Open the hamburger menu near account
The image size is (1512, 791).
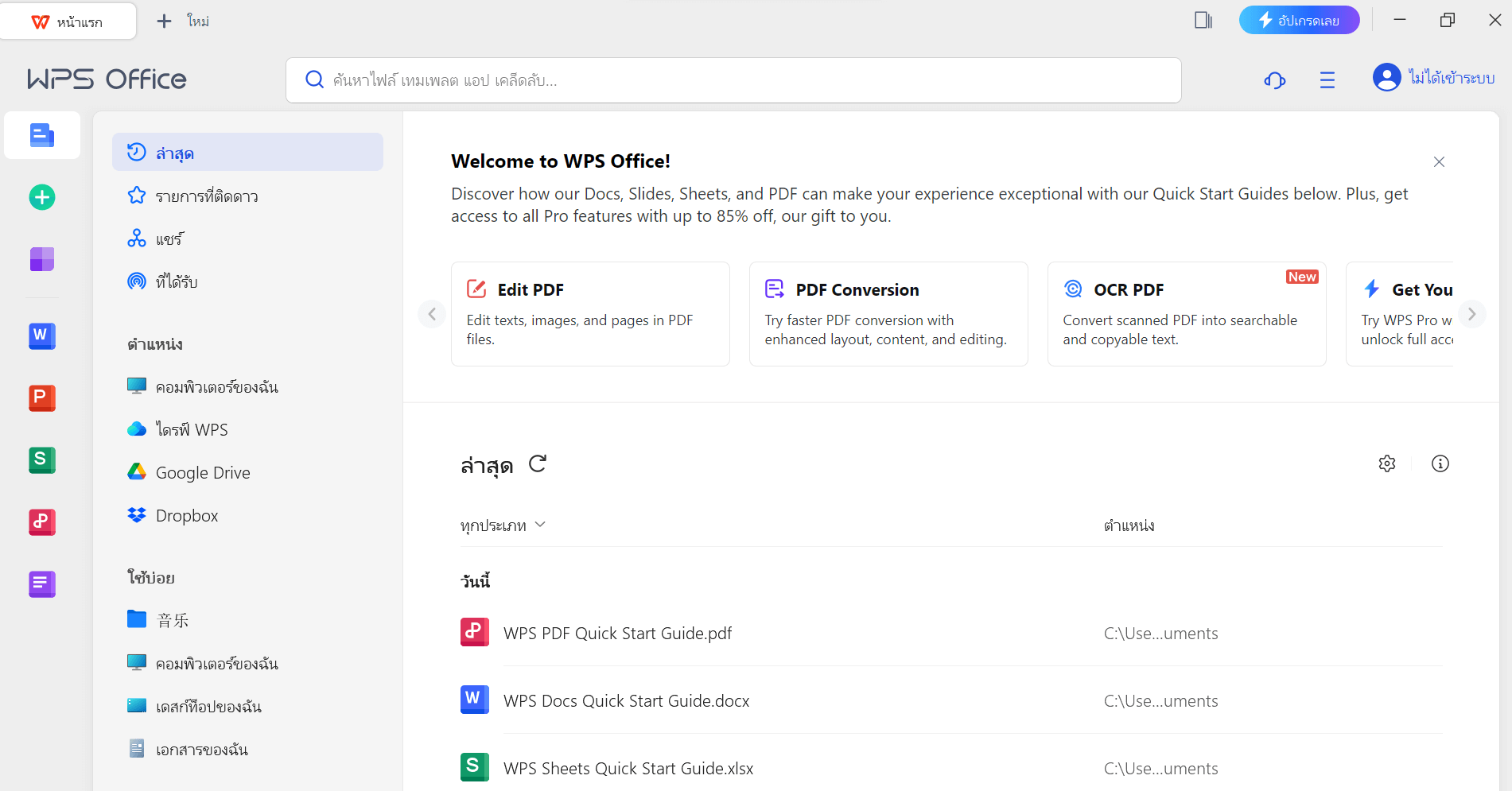point(1327,79)
